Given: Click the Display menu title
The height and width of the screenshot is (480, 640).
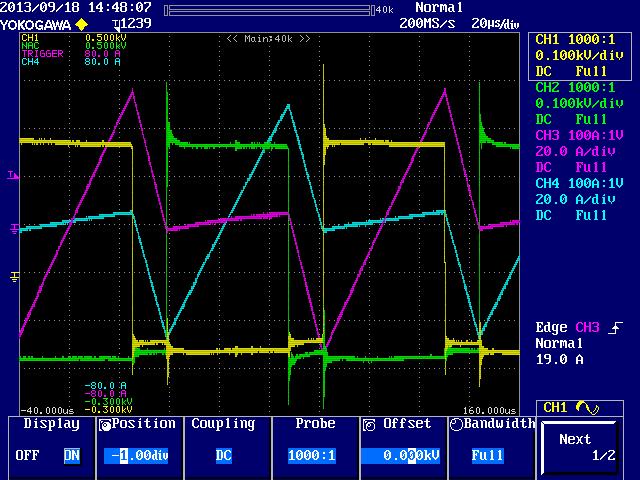Looking at the screenshot, I should [x=51, y=424].
